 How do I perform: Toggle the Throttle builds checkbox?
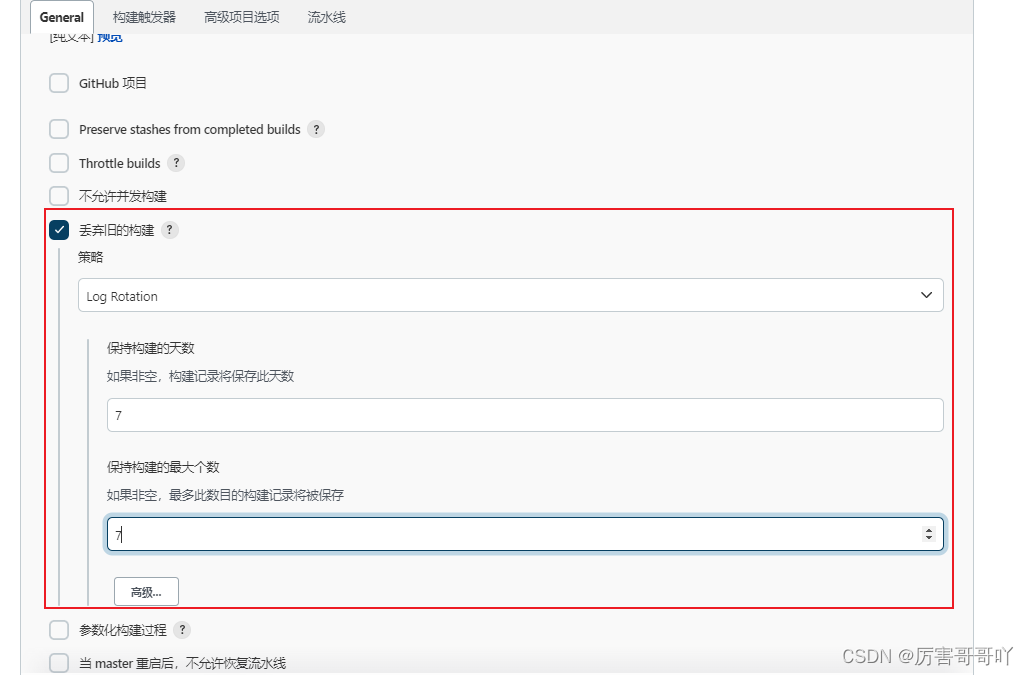coord(59,163)
